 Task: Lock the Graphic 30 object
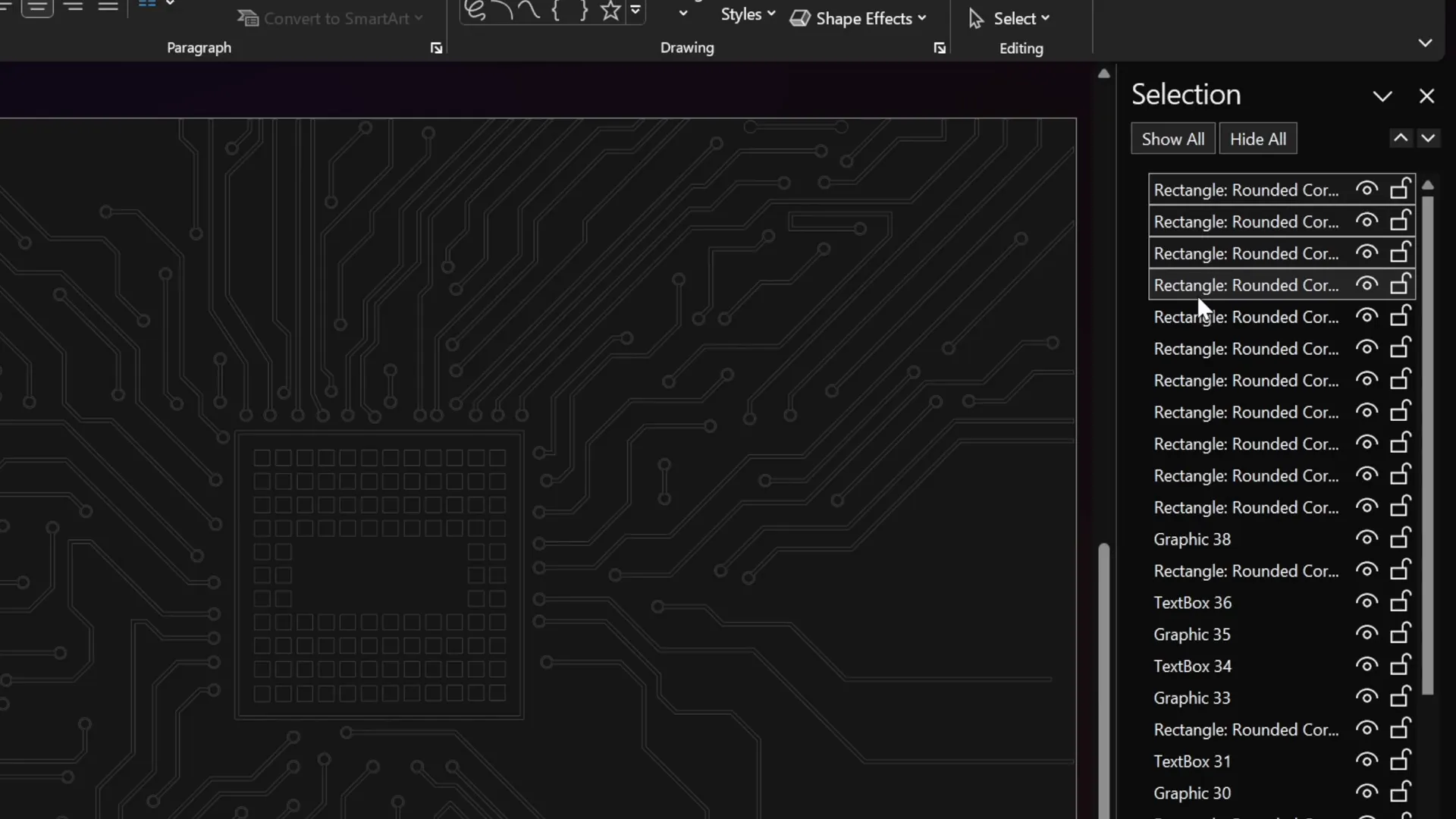(1400, 792)
